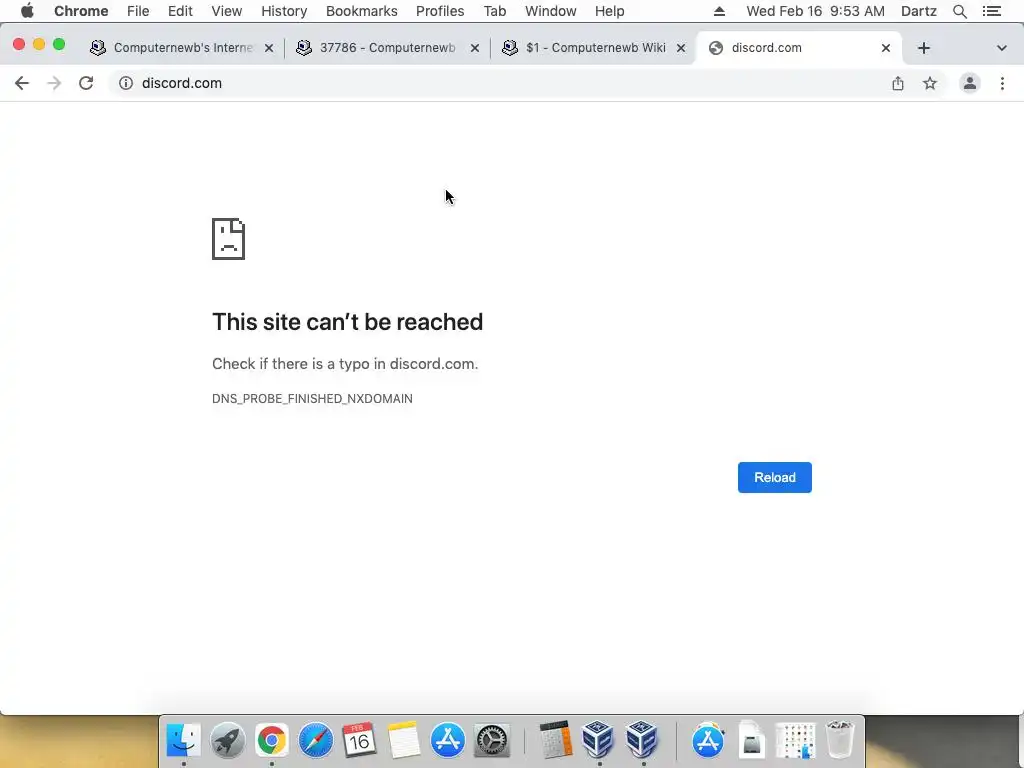The width and height of the screenshot is (1024, 768).
Task: Open Safari compass in Dock
Action: (x=315, y=740)
